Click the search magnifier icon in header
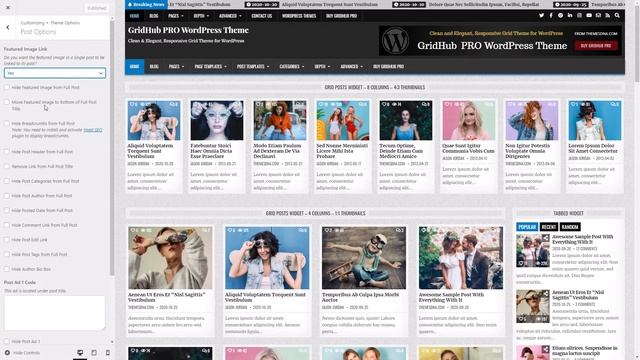This screenshot has height=360, width=640. pos(617,16)
